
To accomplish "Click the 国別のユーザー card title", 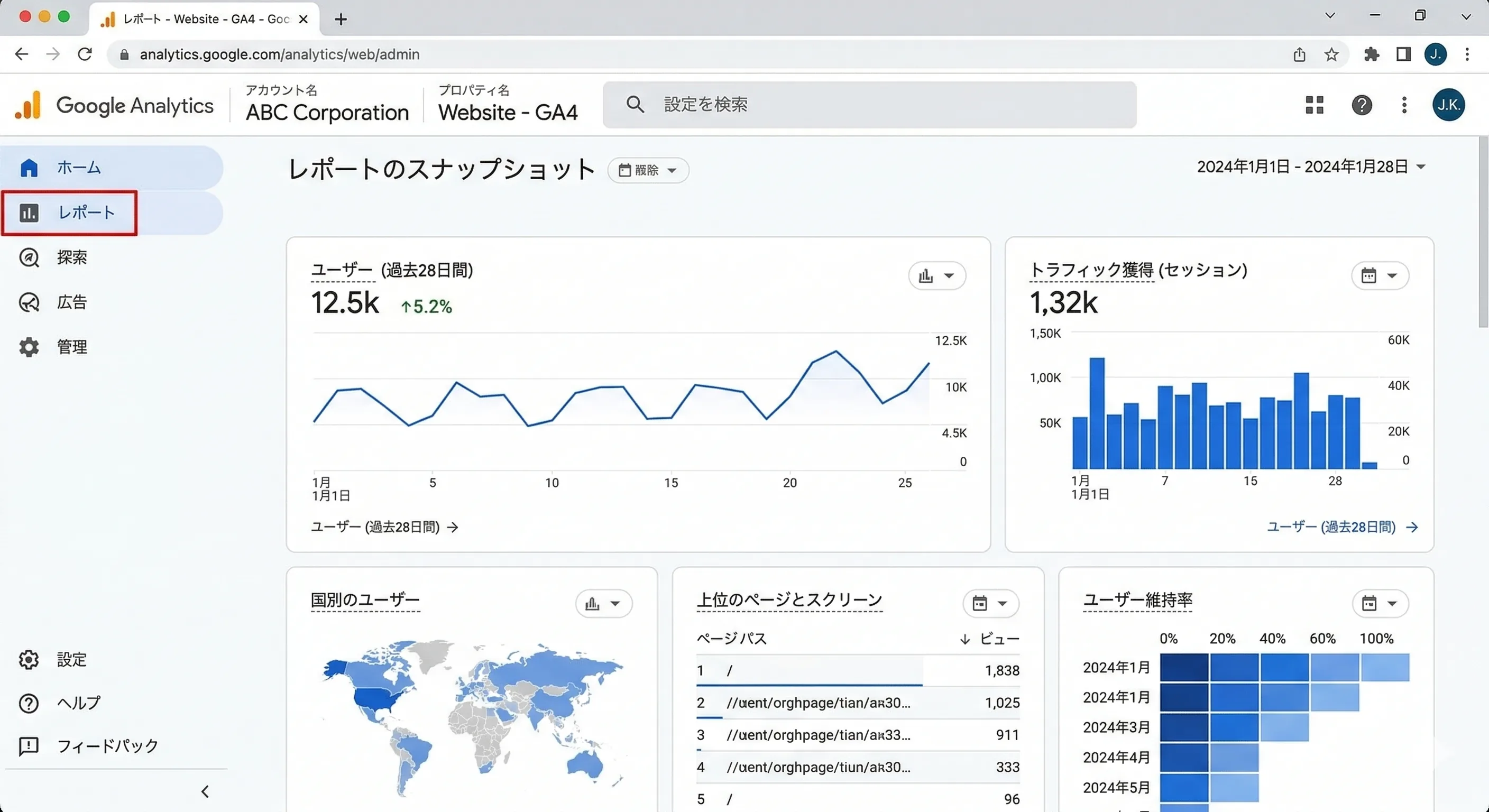I will click(x=365, y=600).
